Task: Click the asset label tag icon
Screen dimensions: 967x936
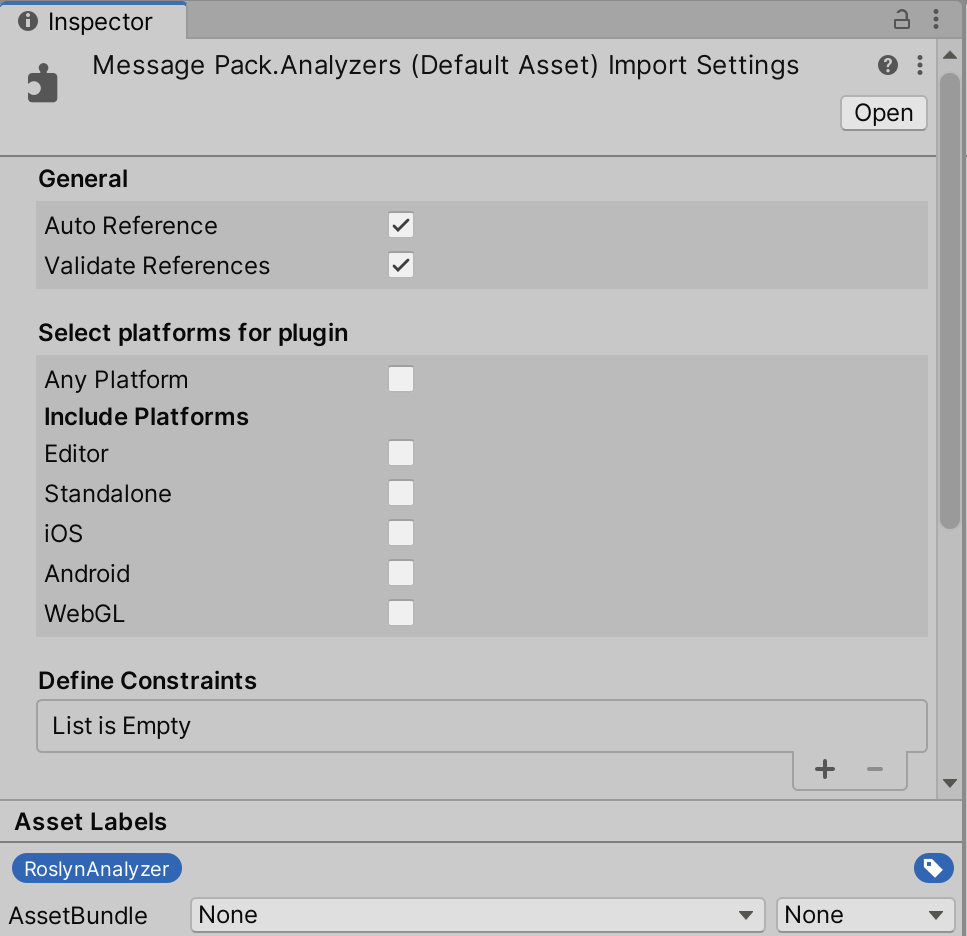Action: tap(933, 868)
